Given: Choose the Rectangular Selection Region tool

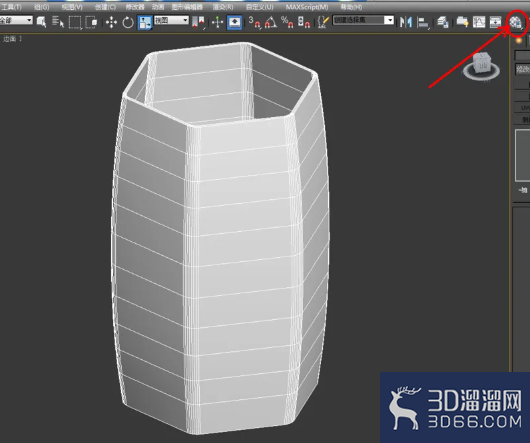Looking at the screenshot, I should [75, 22].
